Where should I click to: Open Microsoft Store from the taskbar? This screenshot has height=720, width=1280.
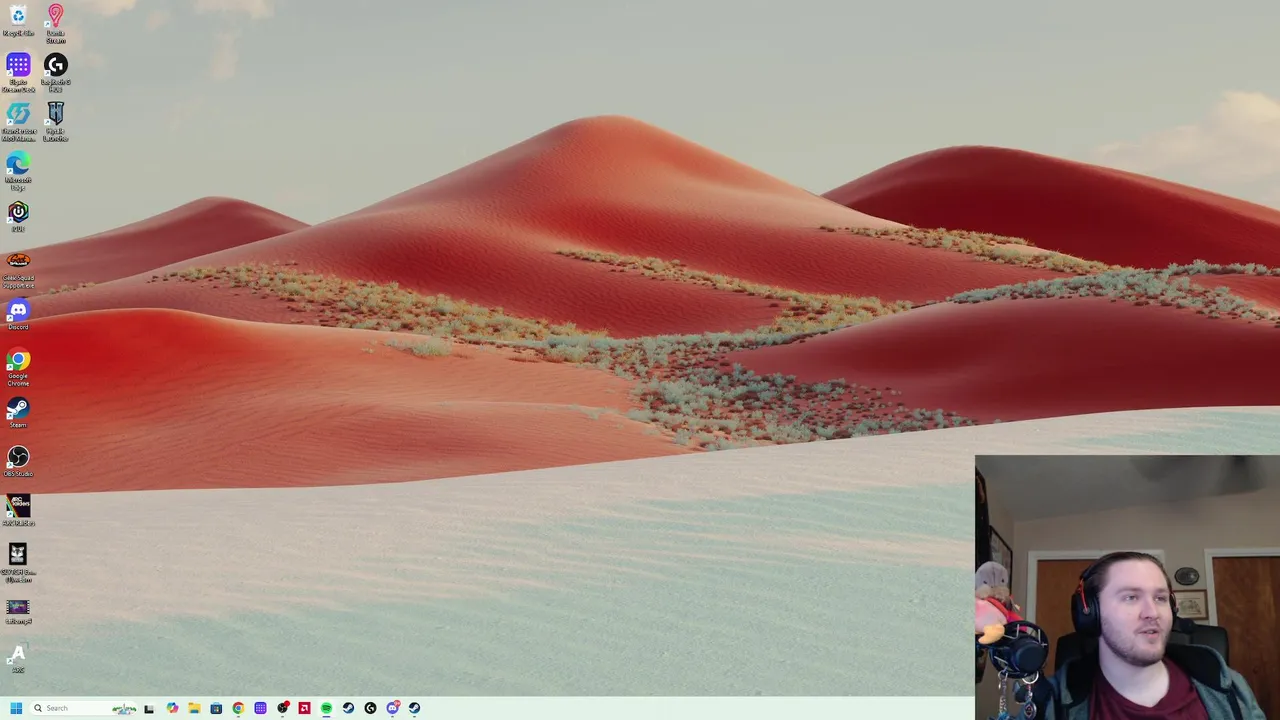coord(216,708)
